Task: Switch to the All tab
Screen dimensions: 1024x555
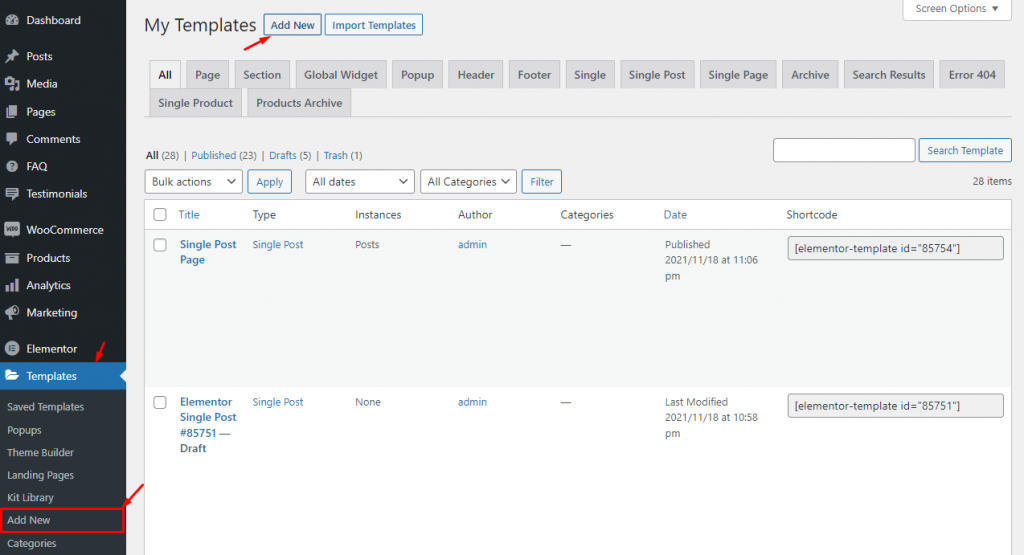Action: [165, 75]
